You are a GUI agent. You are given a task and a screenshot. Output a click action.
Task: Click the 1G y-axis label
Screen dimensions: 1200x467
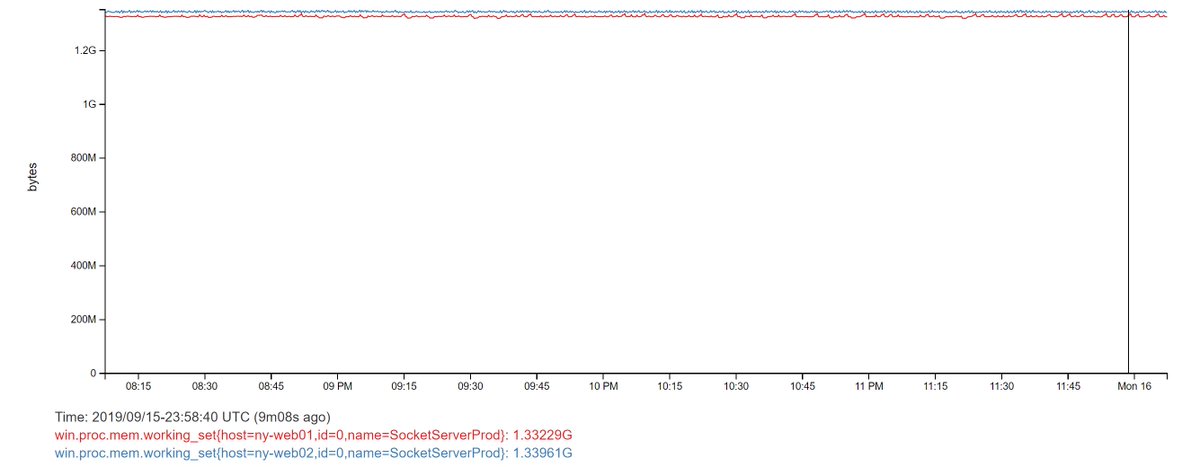click(x=88, y=104)
